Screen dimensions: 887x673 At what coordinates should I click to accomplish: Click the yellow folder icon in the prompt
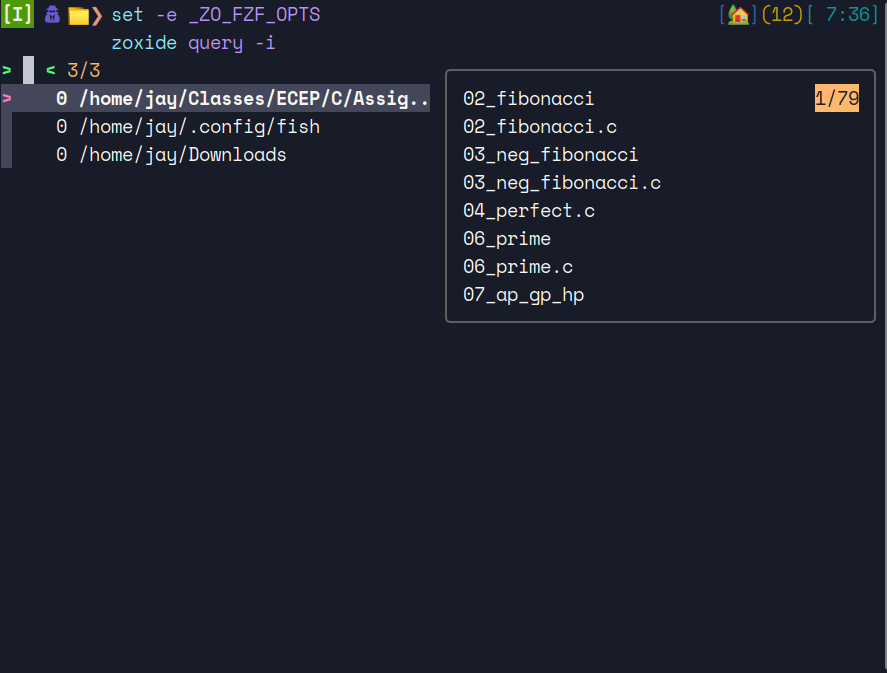pyautogui.click(x=77, y=14)
